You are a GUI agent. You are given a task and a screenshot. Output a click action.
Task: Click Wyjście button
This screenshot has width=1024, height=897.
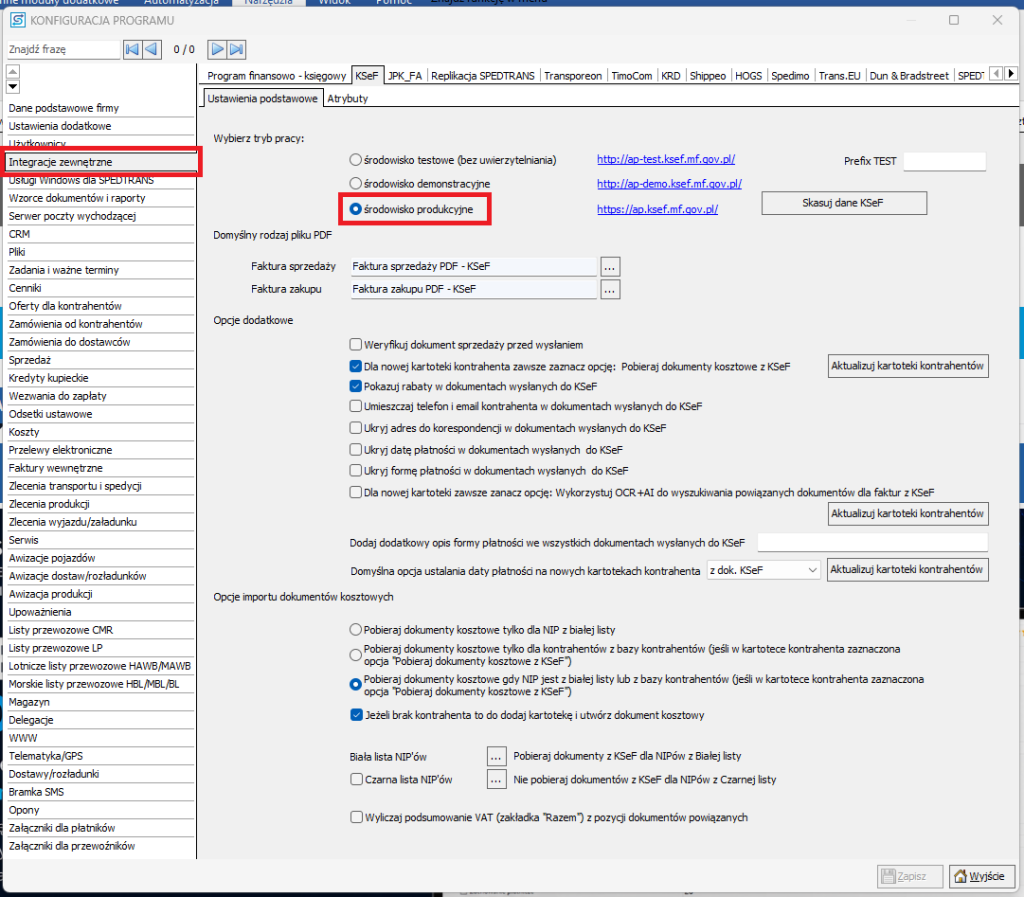982,876
